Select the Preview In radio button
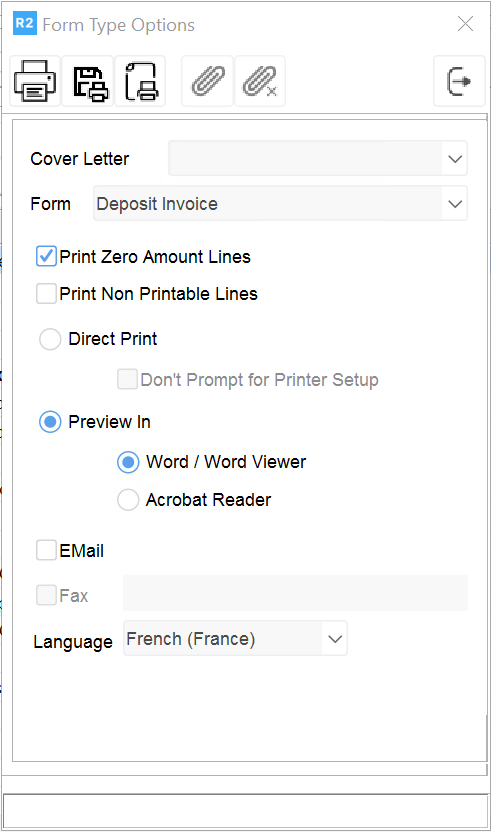Viewport: 491px width, 832px height. tap(50, 422)
